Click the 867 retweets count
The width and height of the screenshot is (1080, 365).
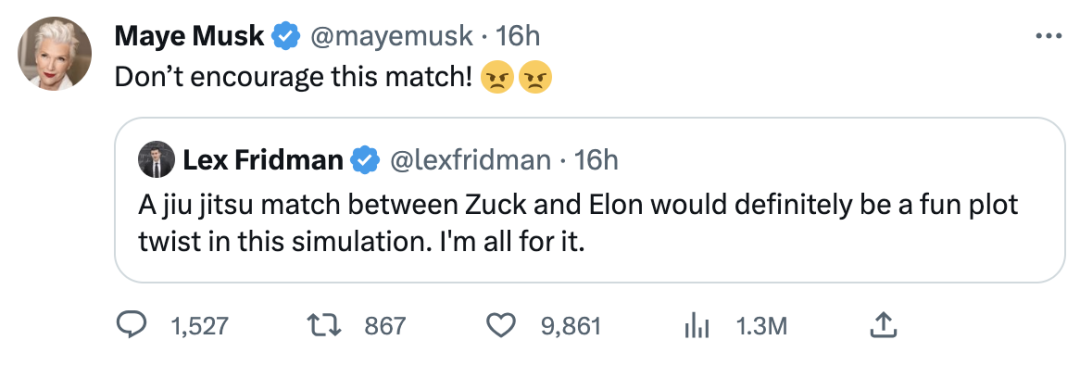[x=385, y=326]
